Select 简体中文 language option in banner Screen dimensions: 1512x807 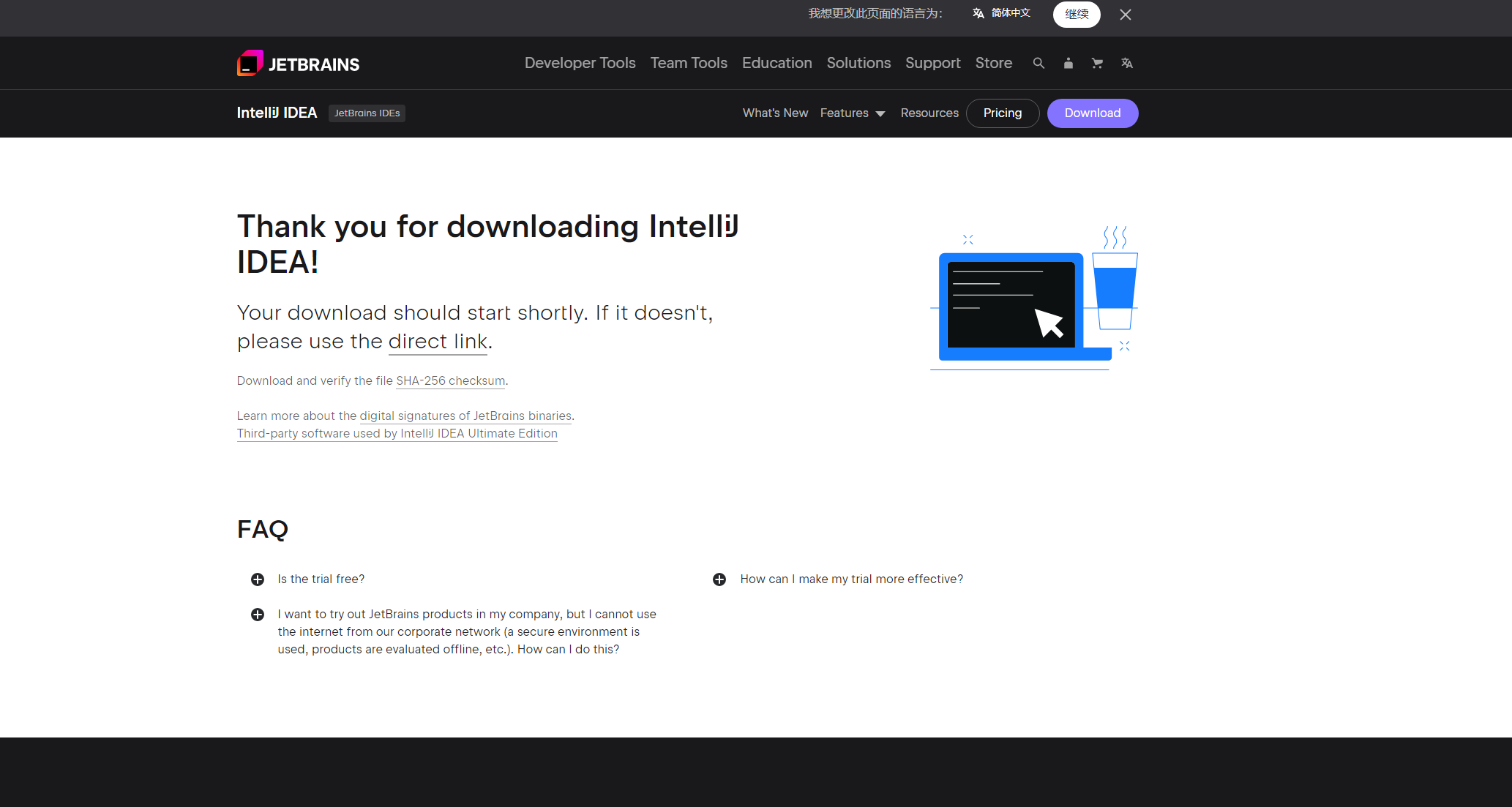[1001, 13]
